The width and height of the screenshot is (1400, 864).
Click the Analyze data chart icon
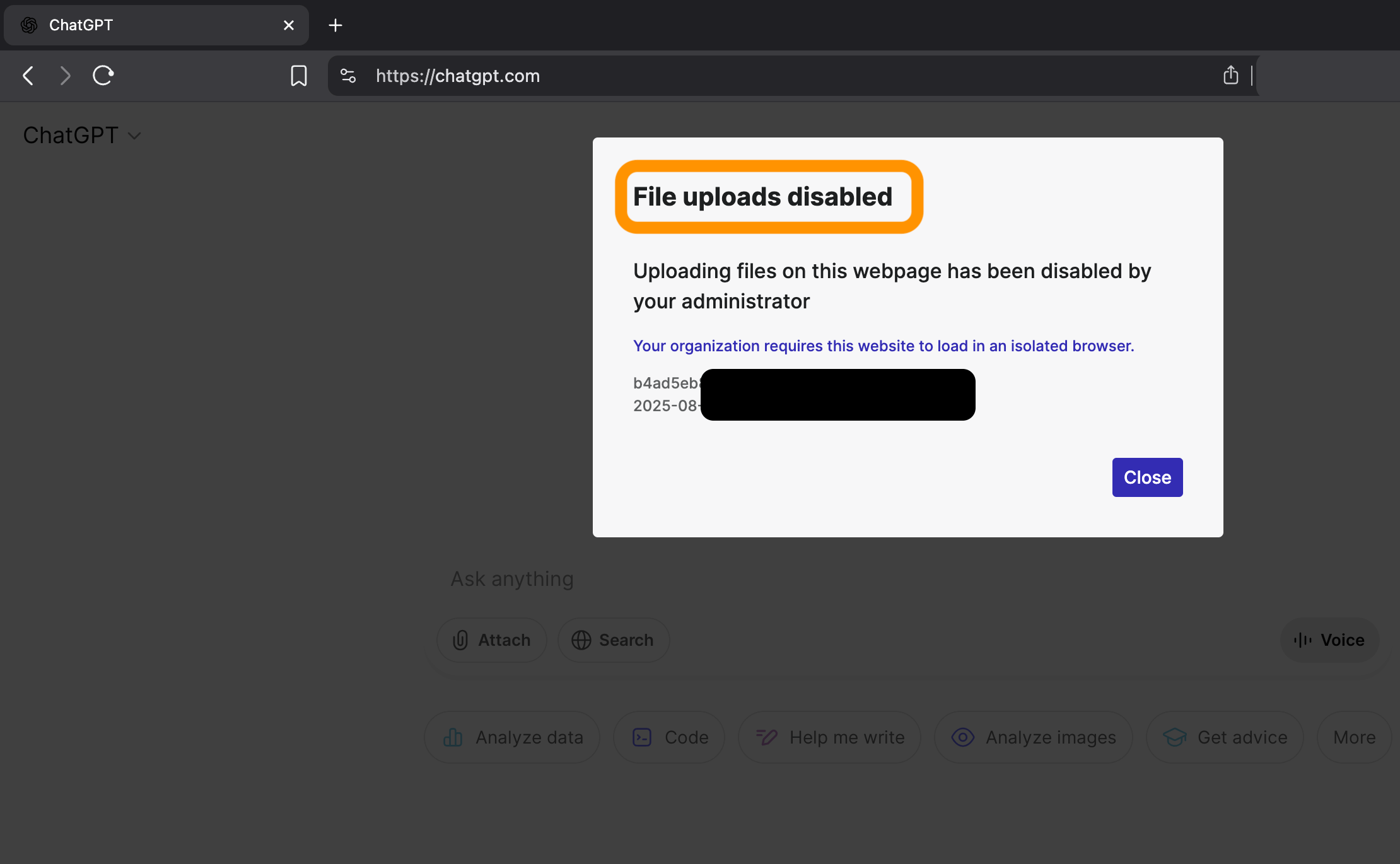click(452, 737)
